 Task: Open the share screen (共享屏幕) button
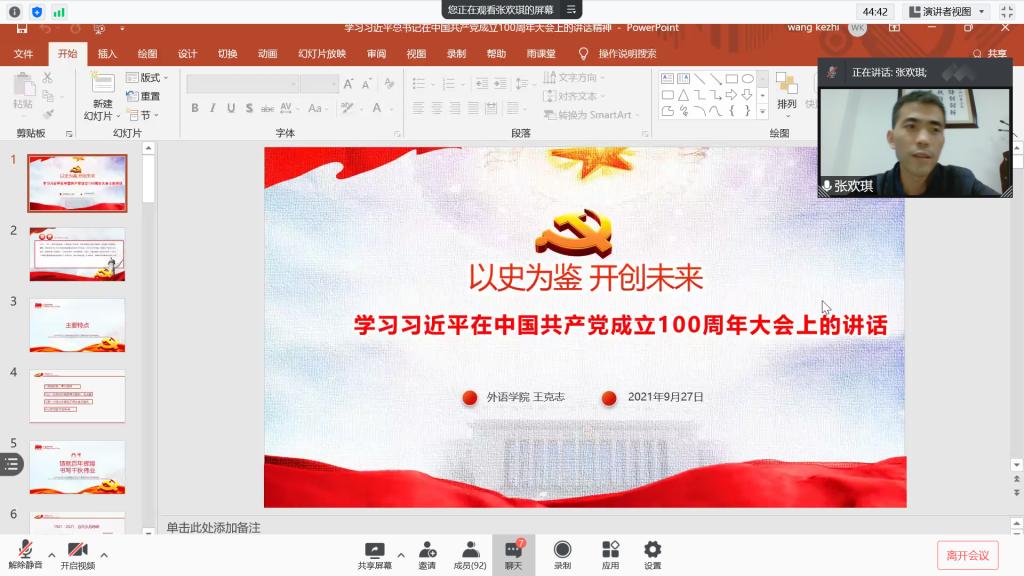[374, 553]
